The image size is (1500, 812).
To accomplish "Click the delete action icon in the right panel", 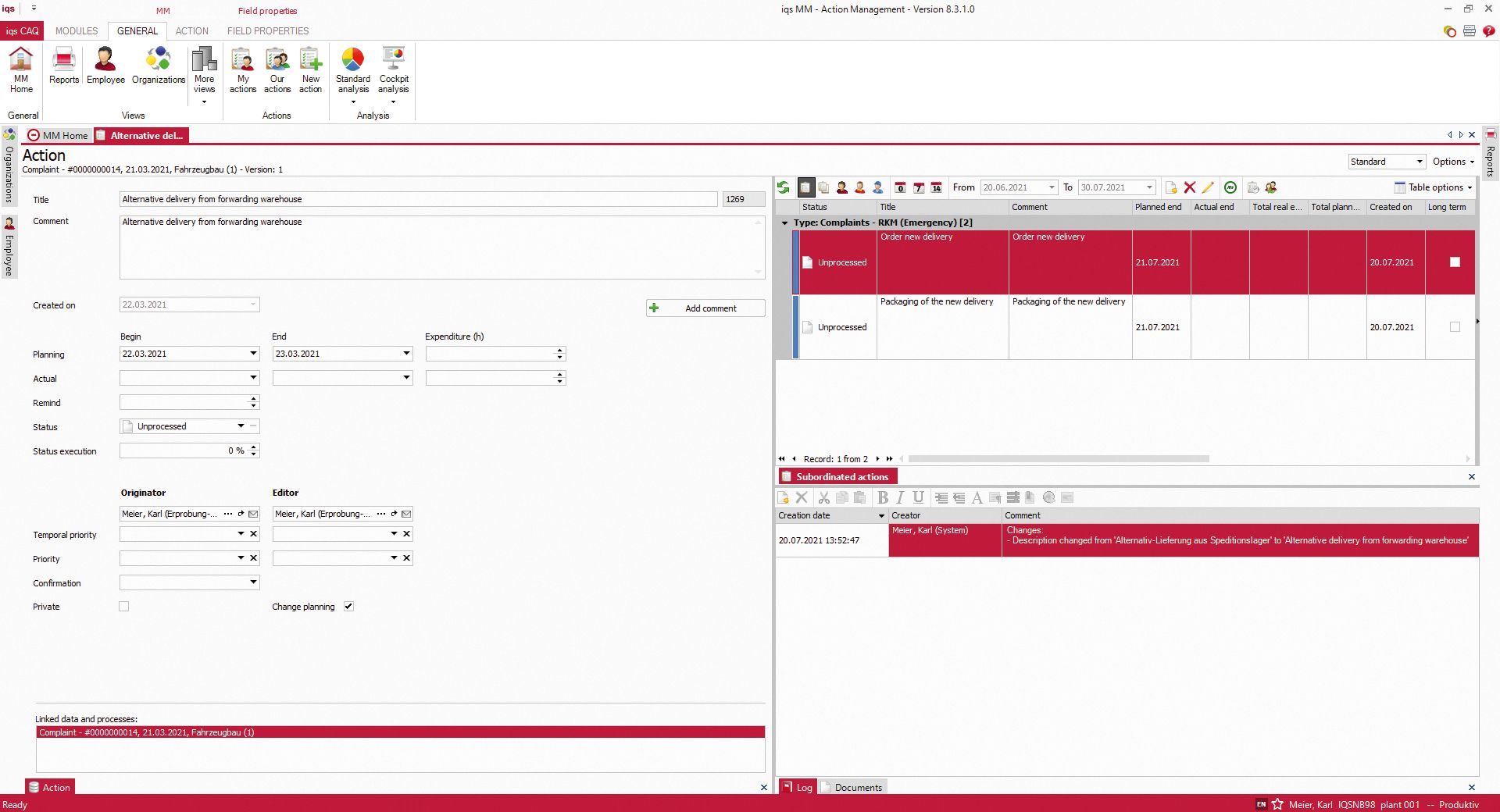I will click(x=1190, y=187).
